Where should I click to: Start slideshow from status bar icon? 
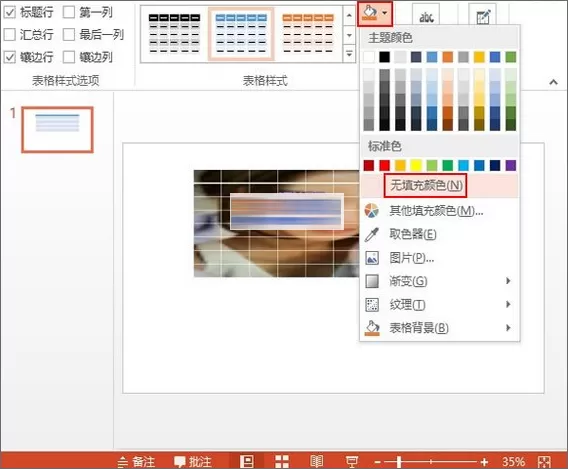(351, 461)
